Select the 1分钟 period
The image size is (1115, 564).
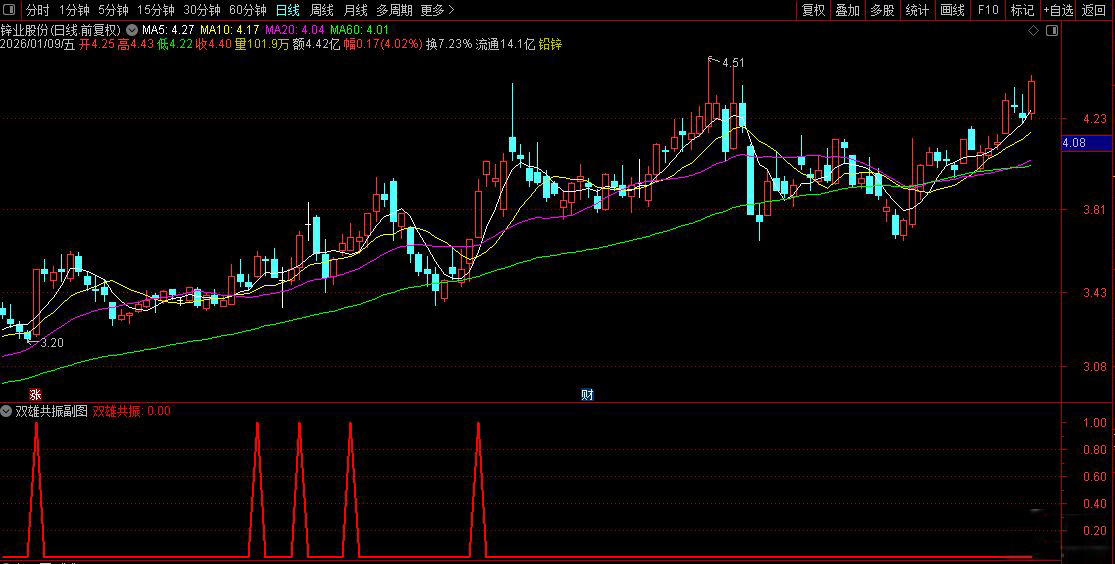click(x=74, y=10)
